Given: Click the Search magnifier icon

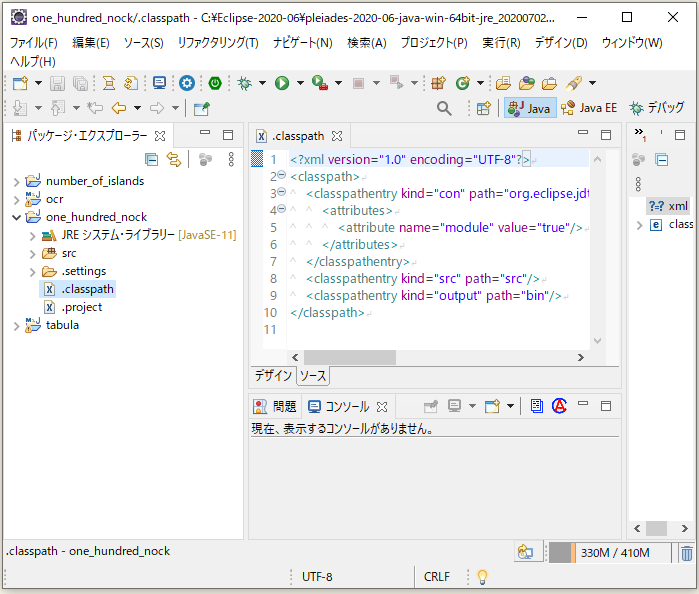Looking at the screenshot, I should coord(444,108).
